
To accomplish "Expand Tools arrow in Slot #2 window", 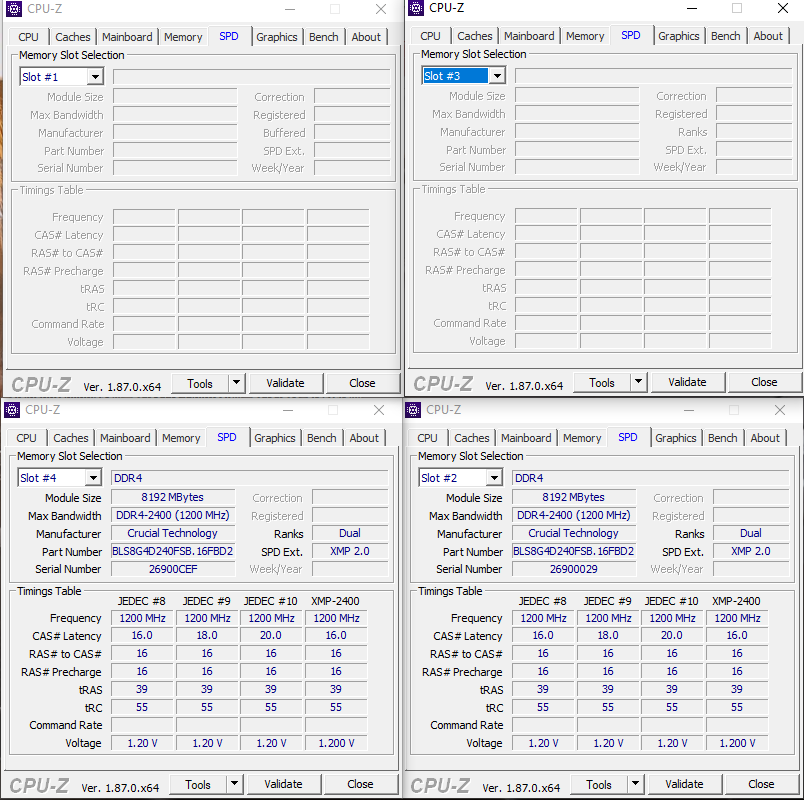I will point(635,784).
